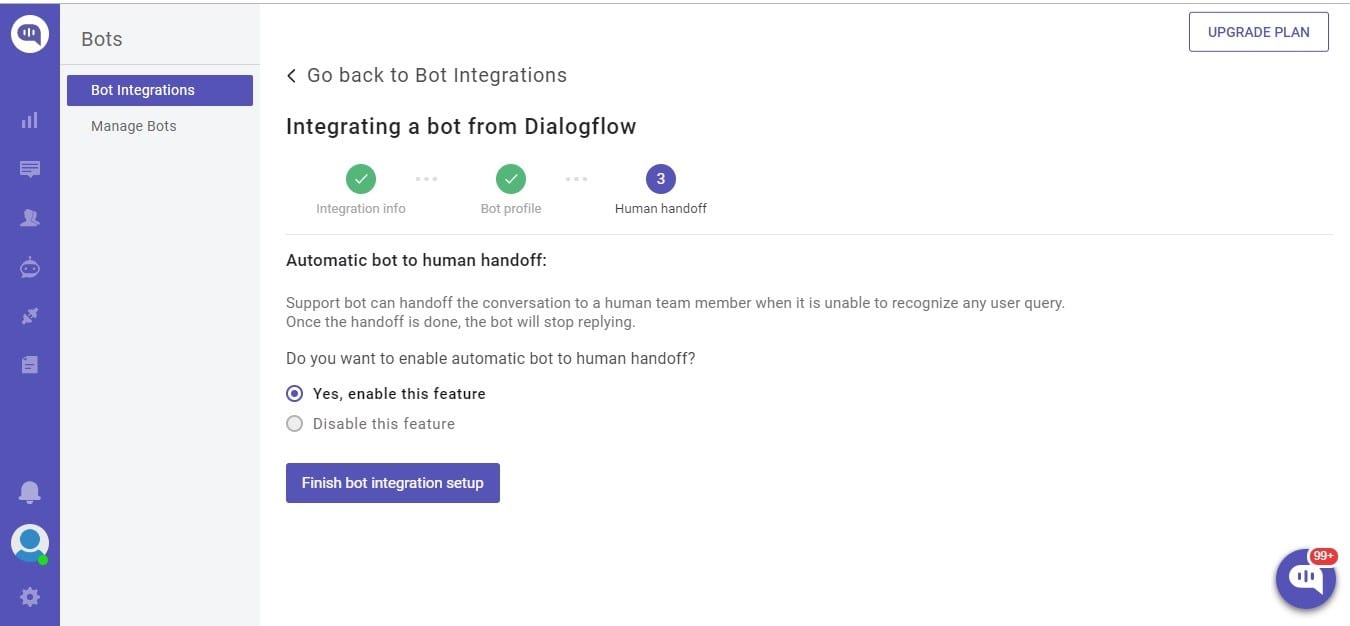Viewport: 1350px width, 626px height.
Task: Click the Human handoff step label
Action: point(661,209)
